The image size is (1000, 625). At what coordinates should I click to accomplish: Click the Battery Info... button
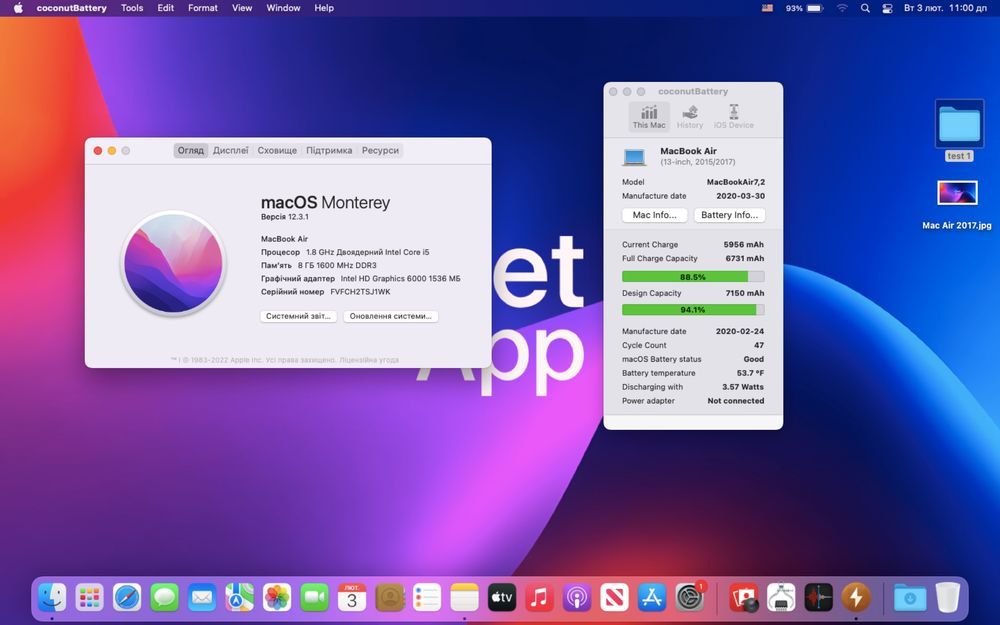coord(730,215)
